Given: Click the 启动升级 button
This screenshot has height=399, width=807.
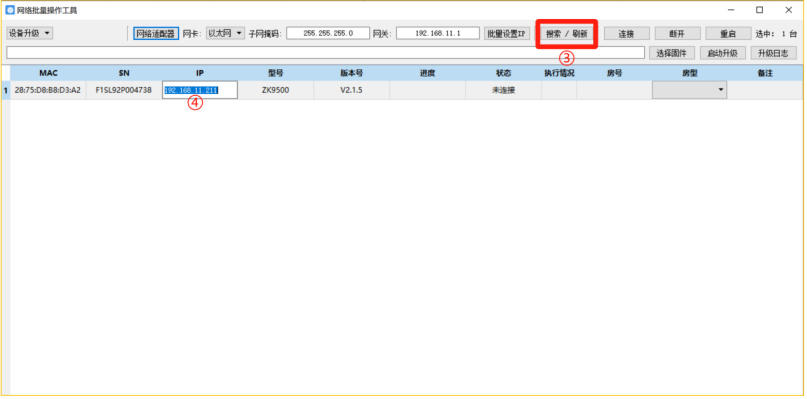Looking at the screenshot, I should point(723,53).
